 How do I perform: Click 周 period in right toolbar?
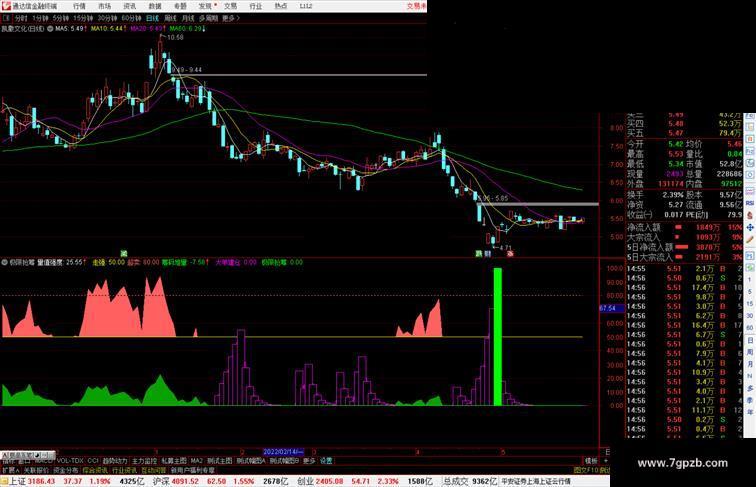point(750,352)
